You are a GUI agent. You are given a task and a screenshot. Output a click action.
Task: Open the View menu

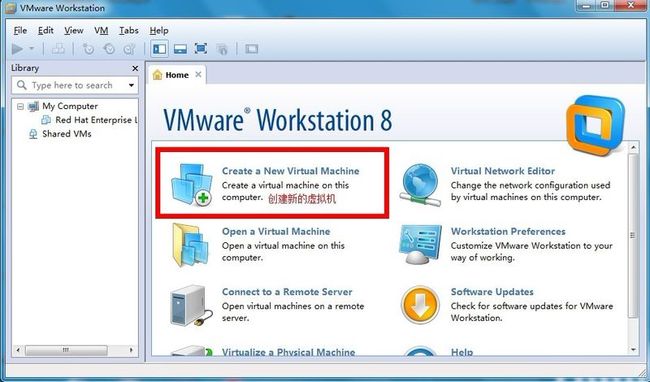pos(74,31)
